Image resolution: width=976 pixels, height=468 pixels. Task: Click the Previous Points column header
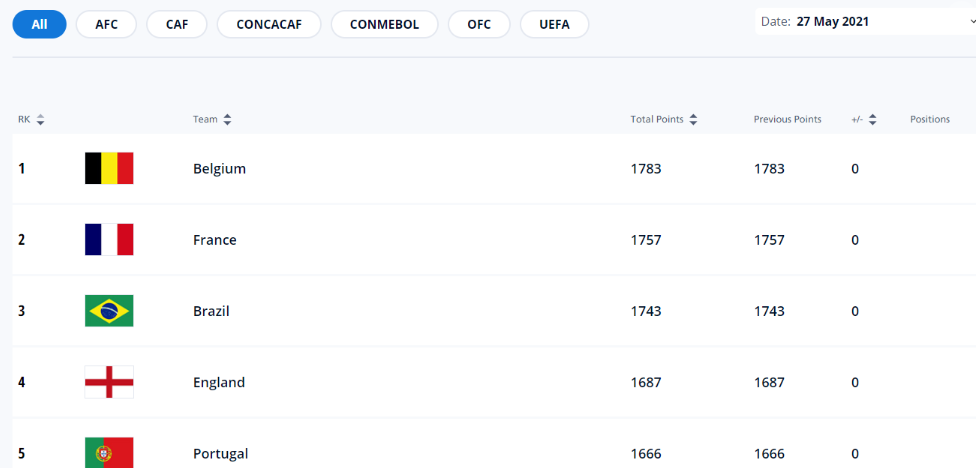coord(787,120)
